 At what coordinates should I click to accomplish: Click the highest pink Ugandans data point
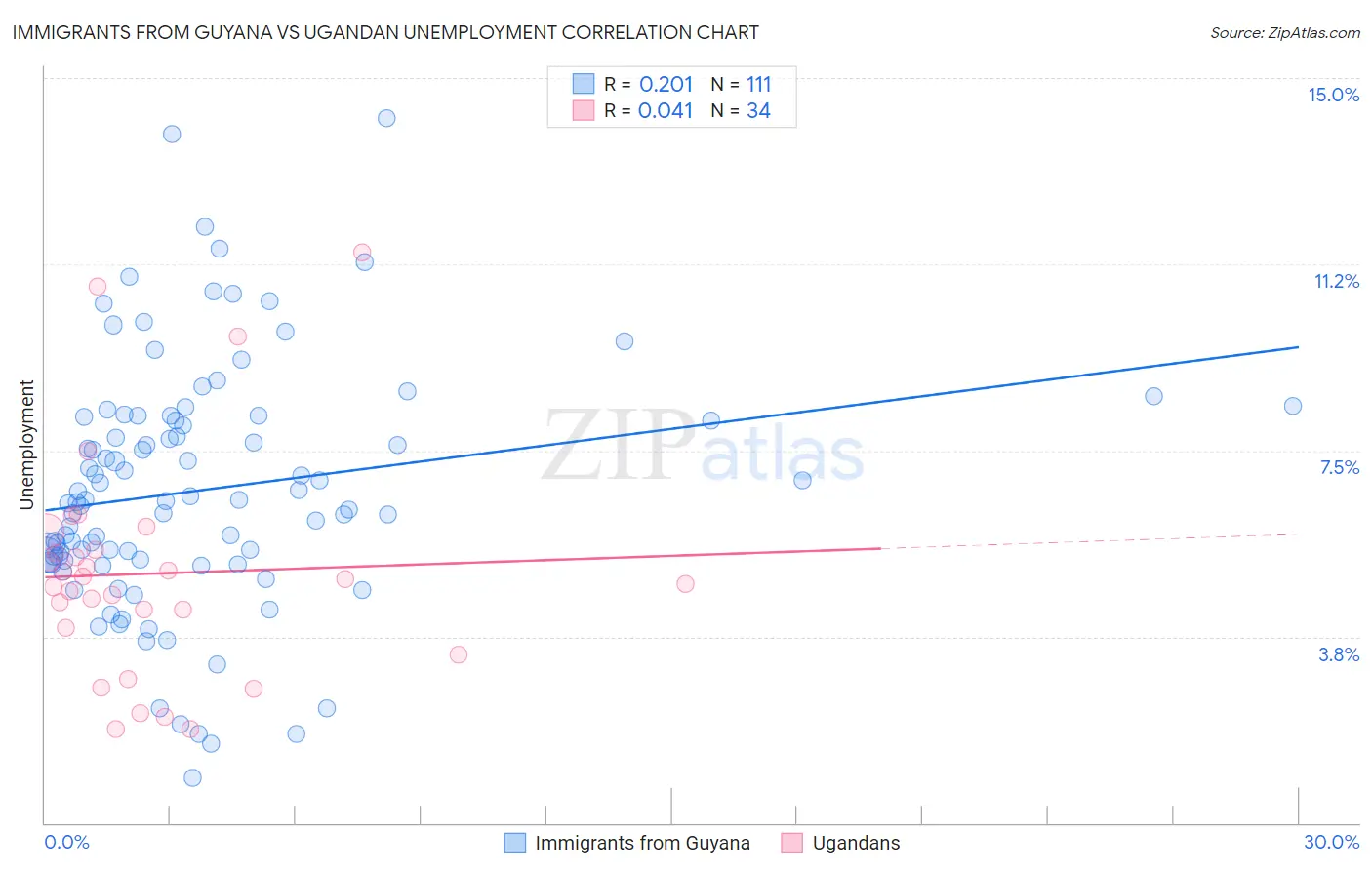(x=362, y=253)
